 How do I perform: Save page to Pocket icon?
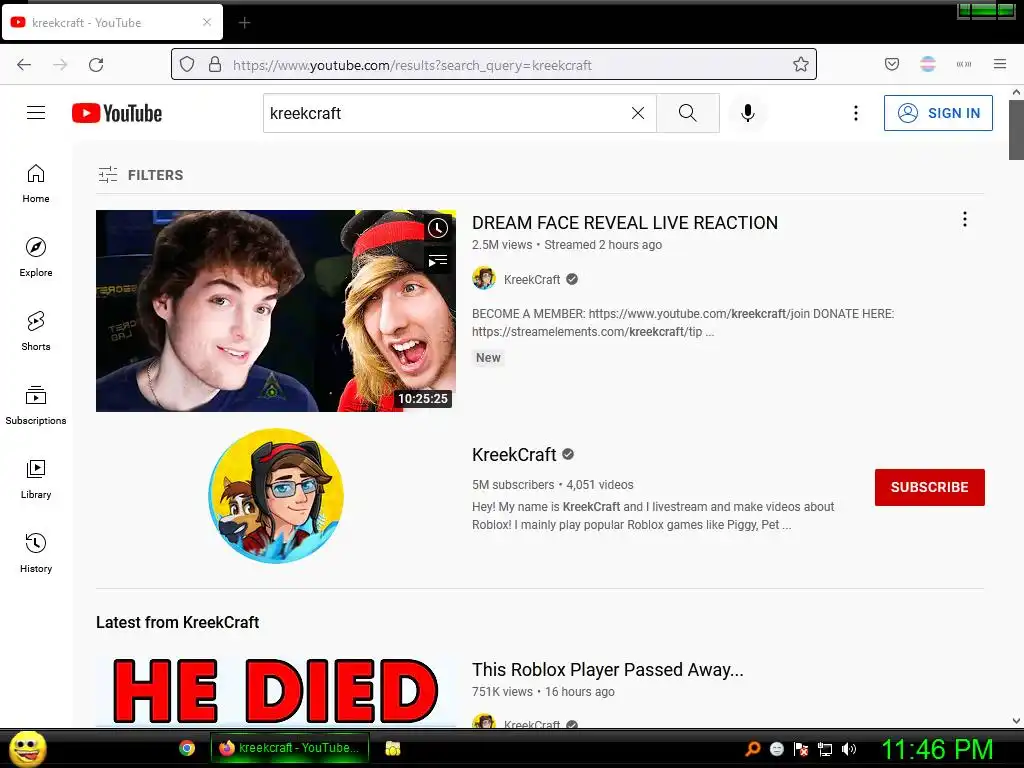pyautogui.click(x=892, y=64)
